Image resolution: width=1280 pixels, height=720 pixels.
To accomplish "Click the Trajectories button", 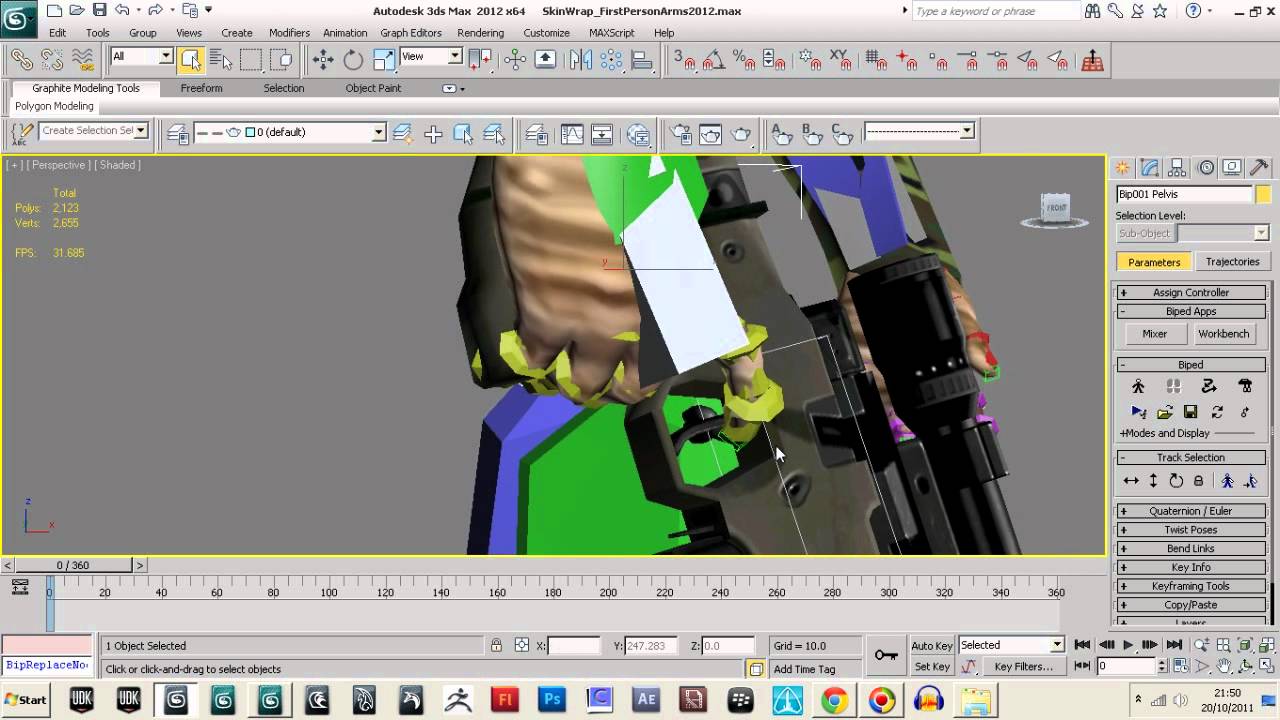I will point(1232,262).
